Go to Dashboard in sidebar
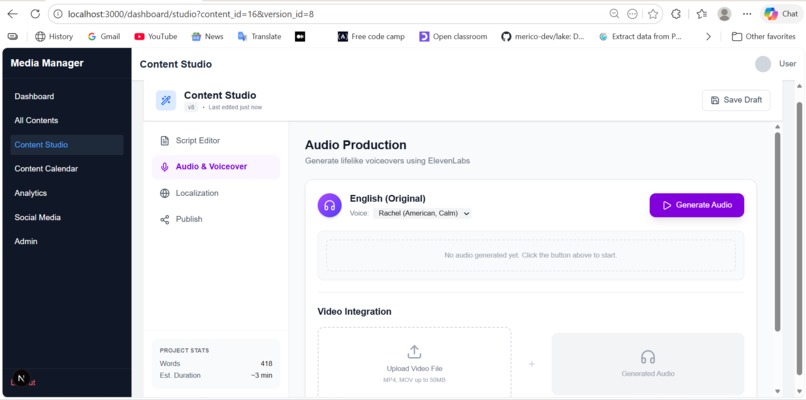This screenshot has height=400, width=806. click(67, 96)
